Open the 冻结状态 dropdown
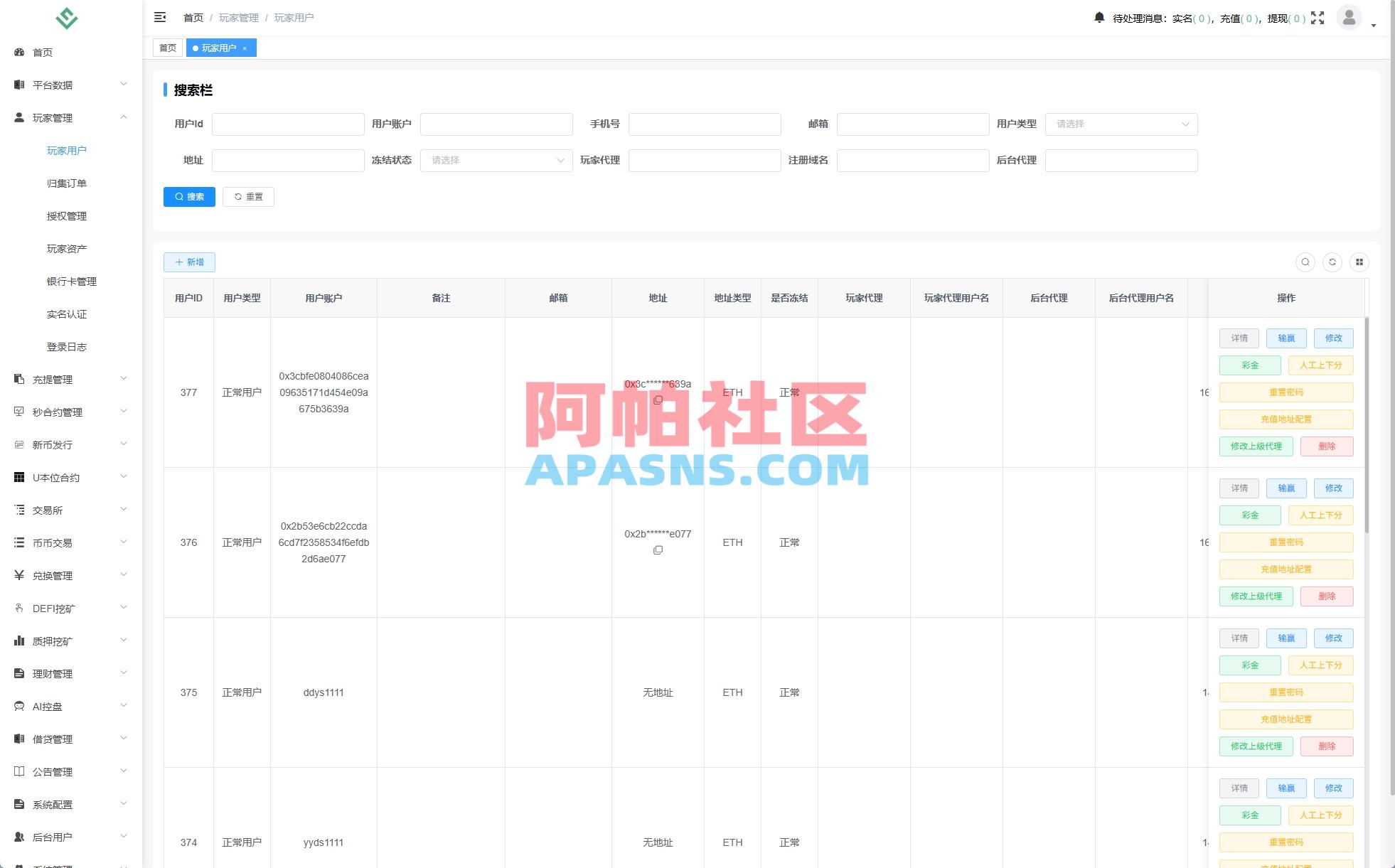Image resolution: width=1395 pixels, height=868 pixels. (496, 160)
